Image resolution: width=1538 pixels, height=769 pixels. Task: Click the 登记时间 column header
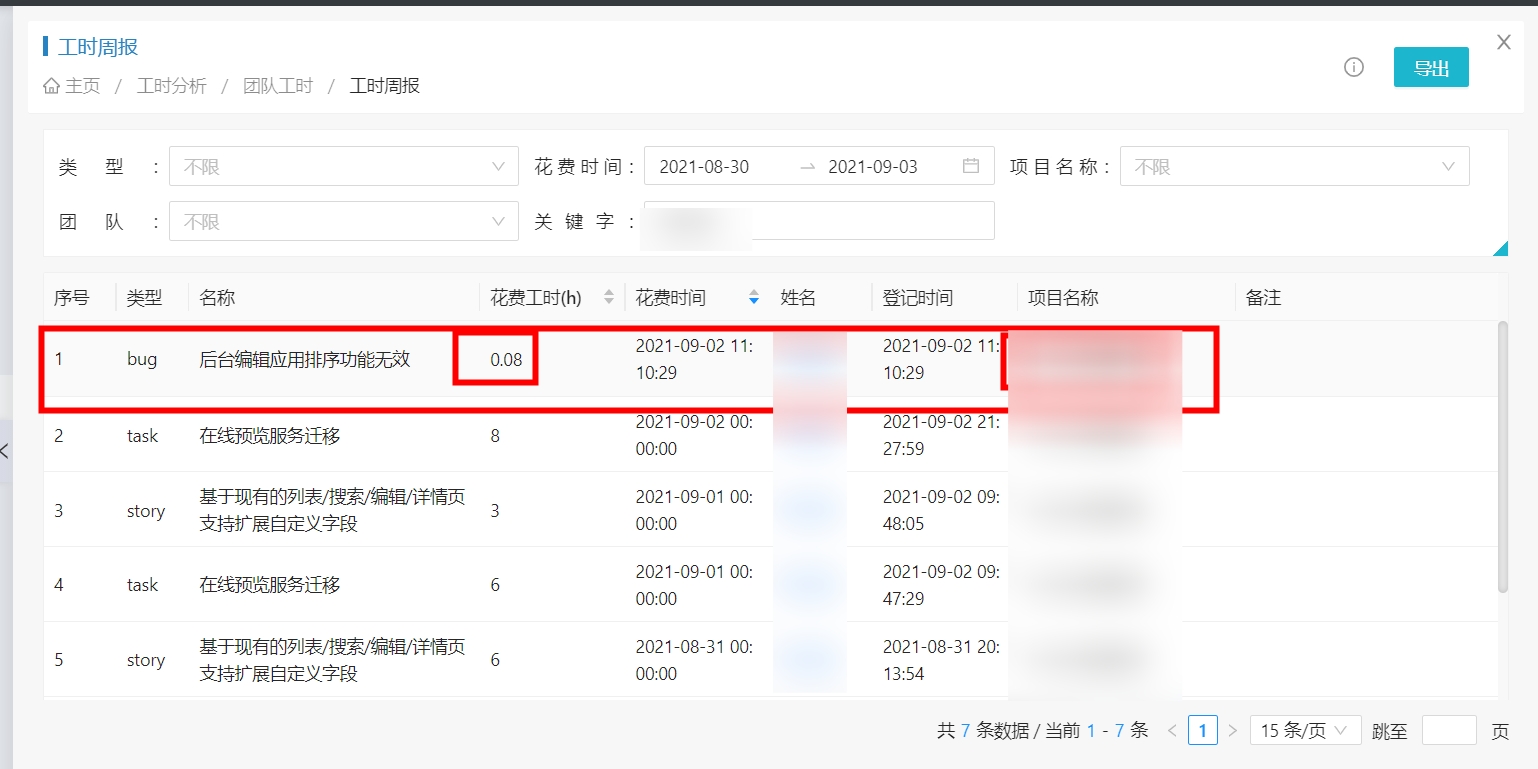click(x=917, y=297)
